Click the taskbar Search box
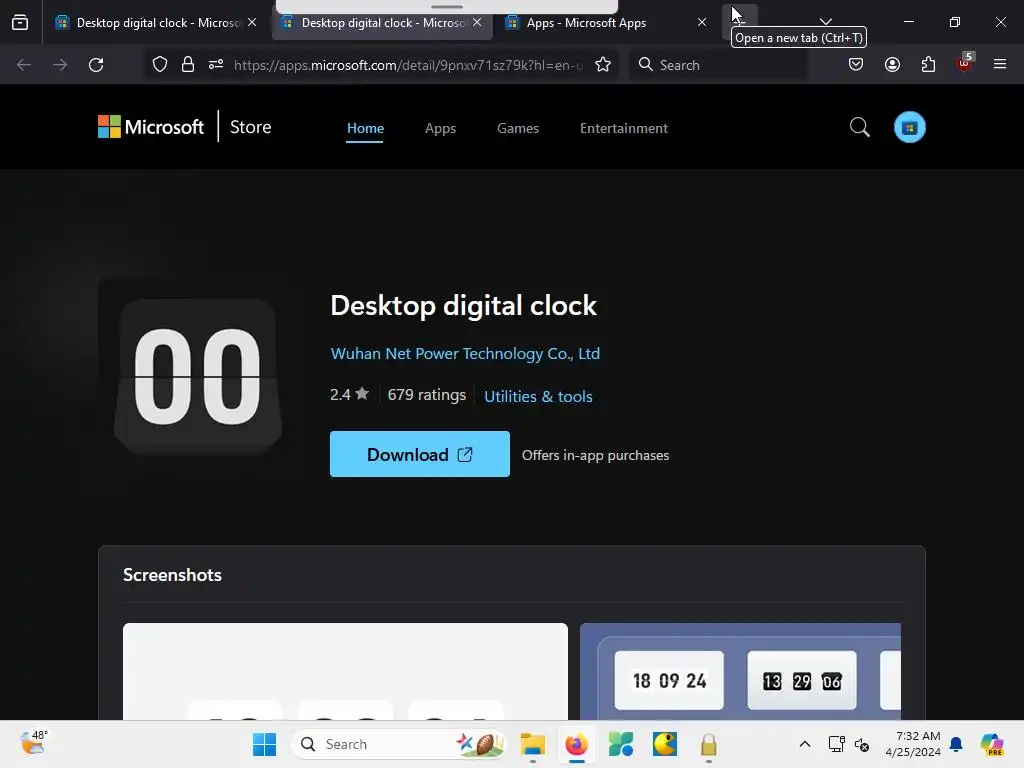 (x=399, y=744)
